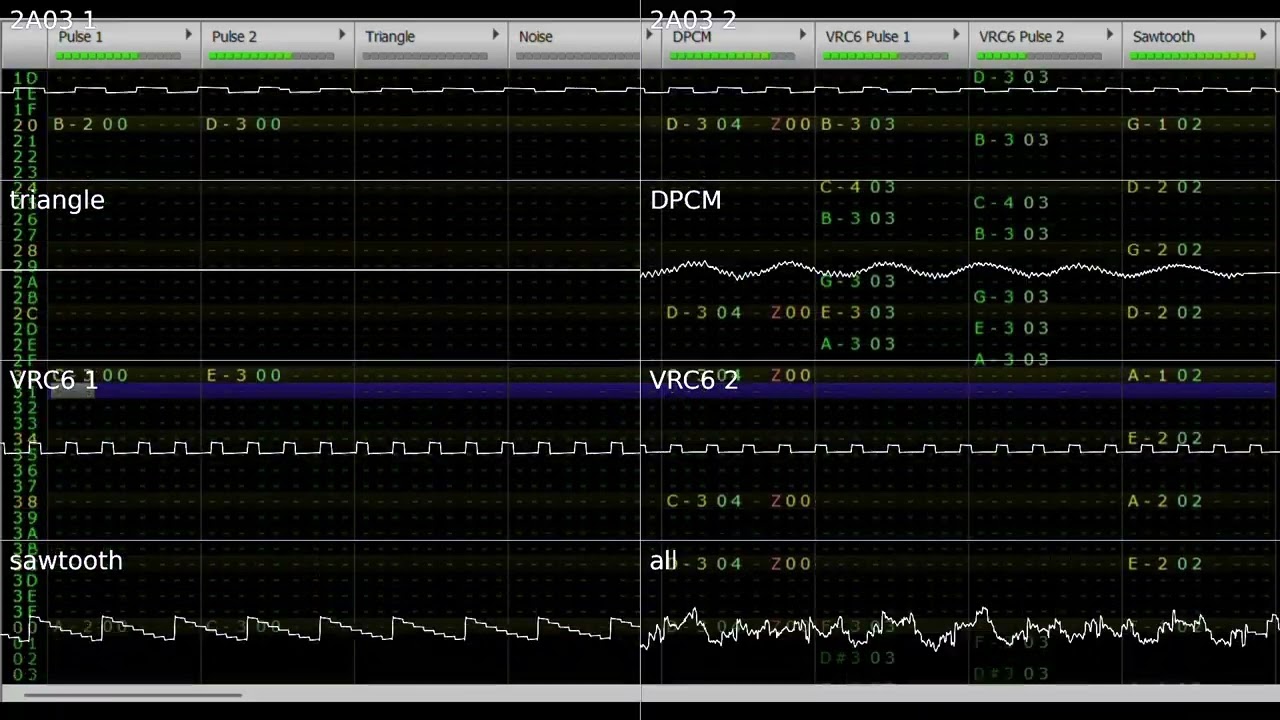Select the D-3 03 note in VRC6 Pulse 2

click(1011, 77)
